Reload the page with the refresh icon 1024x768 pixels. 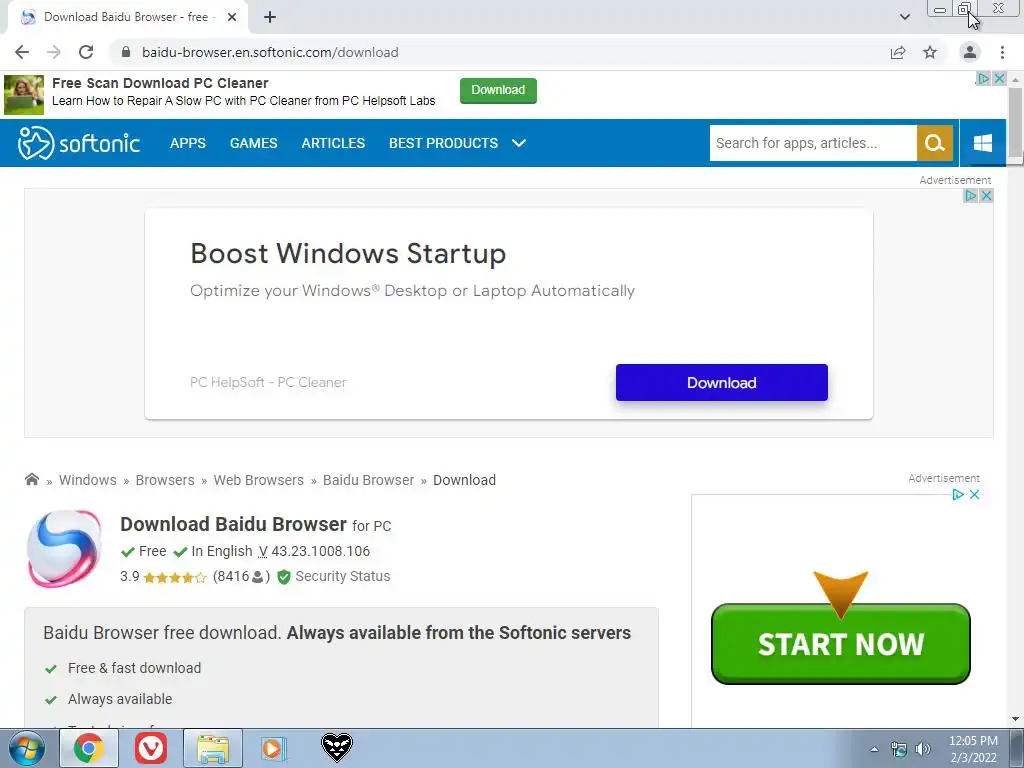coord(86,52)
